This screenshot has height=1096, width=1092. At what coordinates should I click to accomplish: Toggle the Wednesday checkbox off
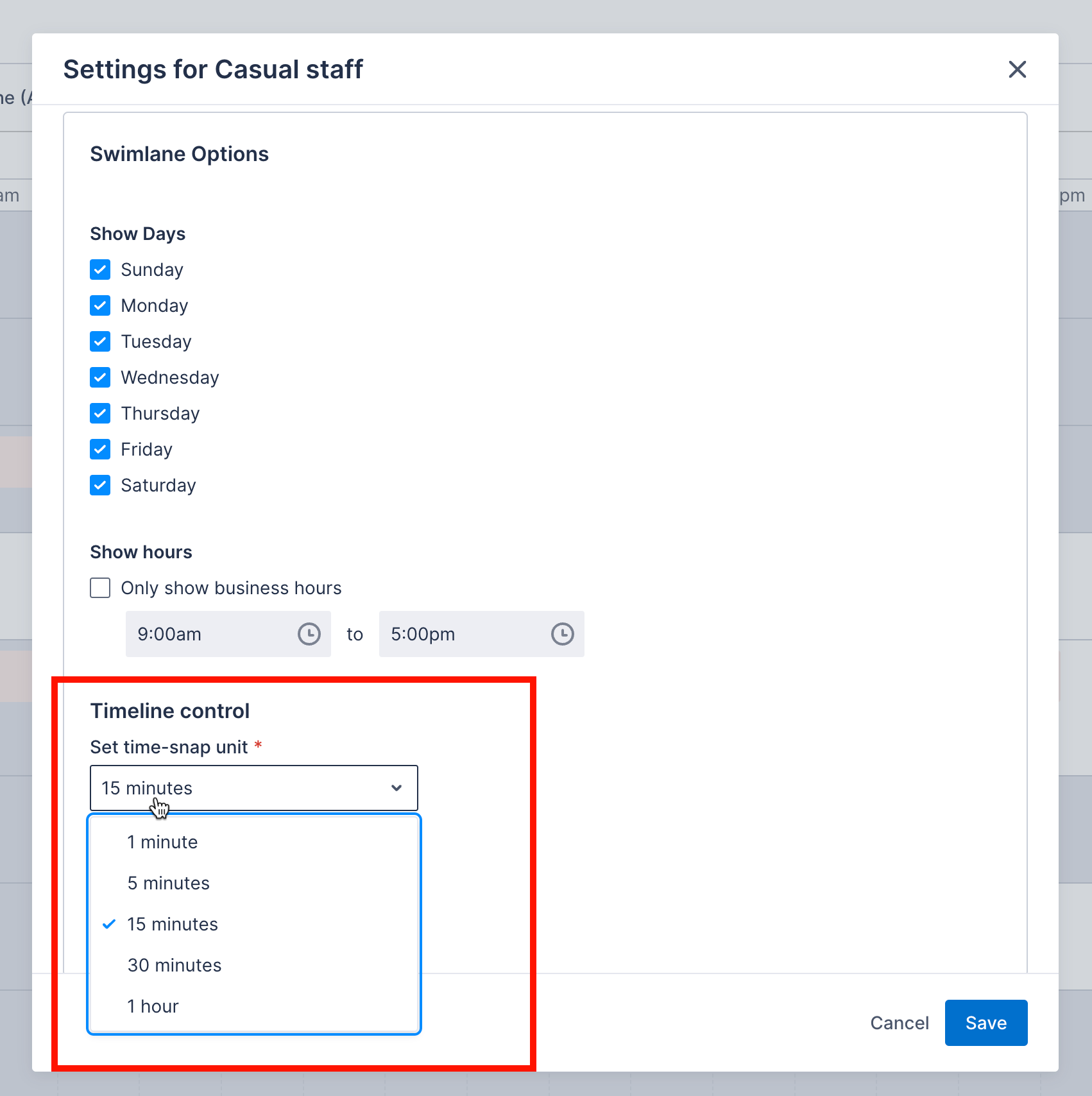click(100, 377)
